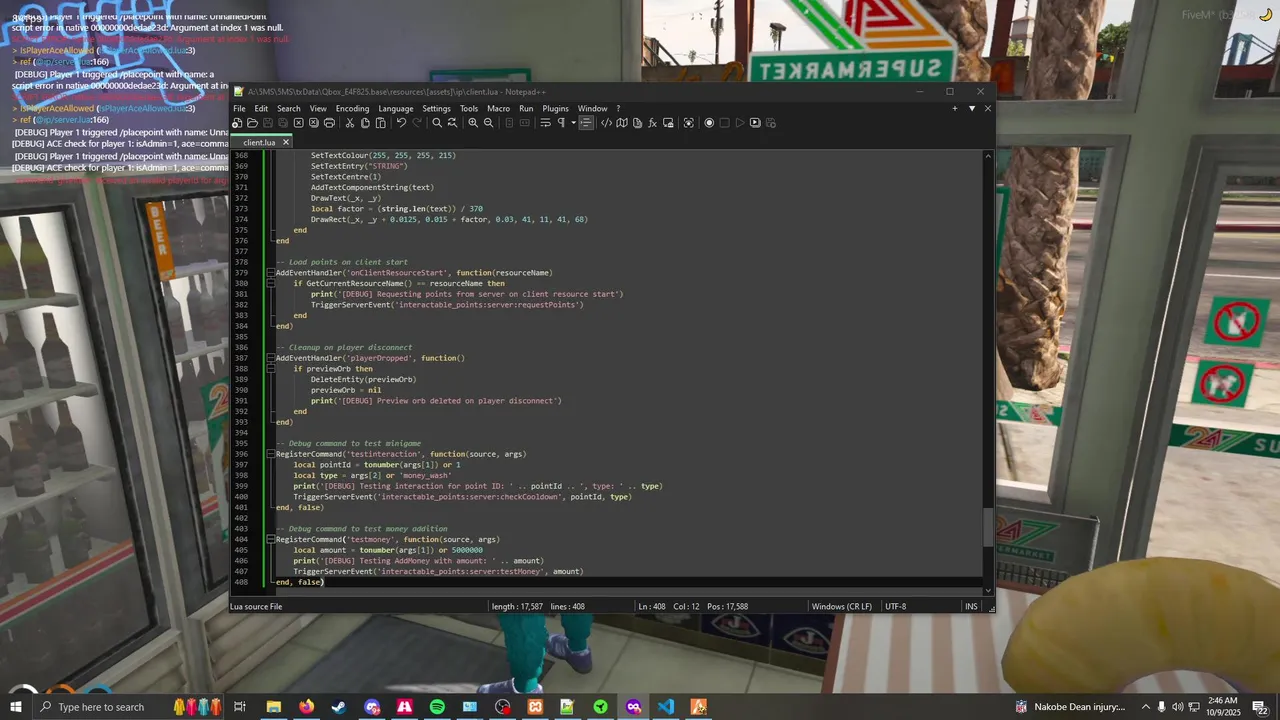
Task: Click the vertical scrollbar thumb in editor
Action: pyautogui.click(x=989, y=527)
